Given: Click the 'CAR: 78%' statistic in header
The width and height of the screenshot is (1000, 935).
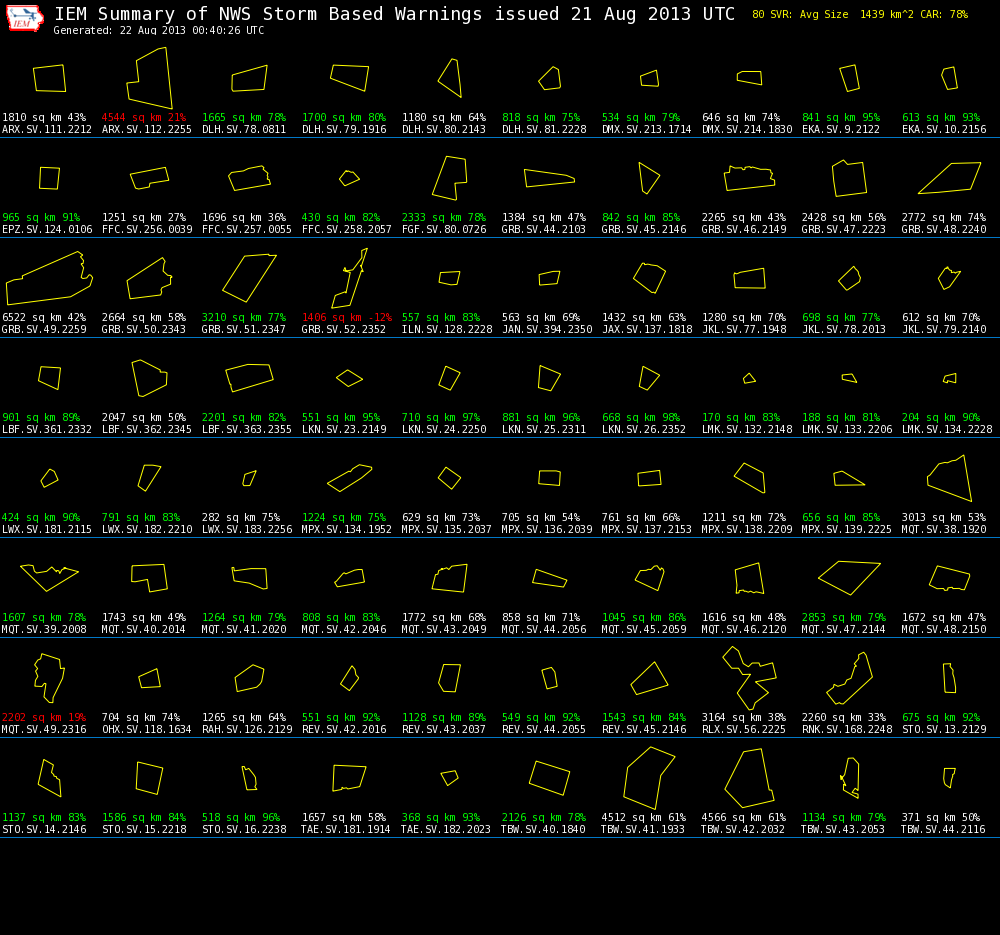Looking at the screenshot, I should 944,14.
